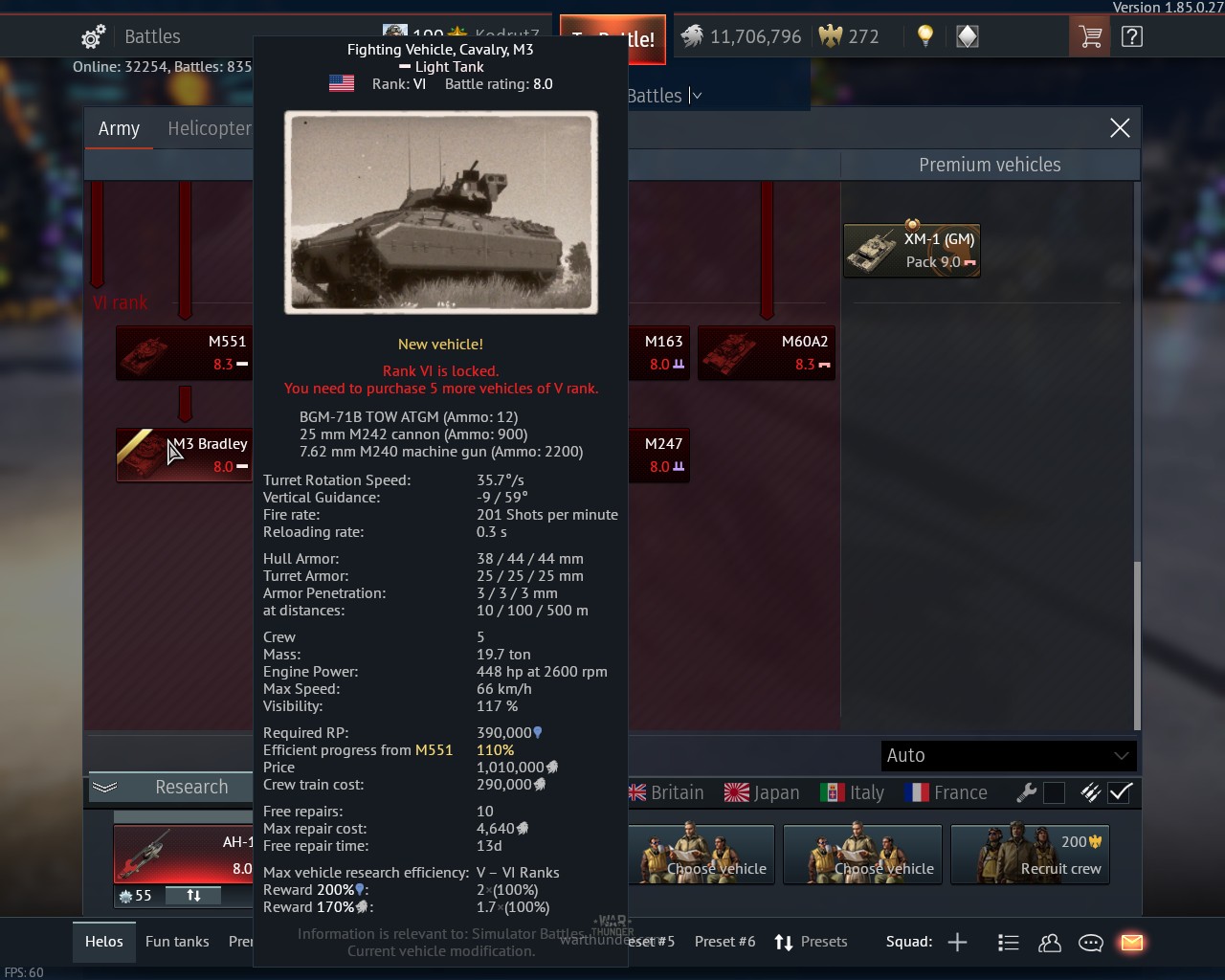Collapse the Research panel chevron
Viewport: 1225px width, 980px height.
(x=105, y=787)
